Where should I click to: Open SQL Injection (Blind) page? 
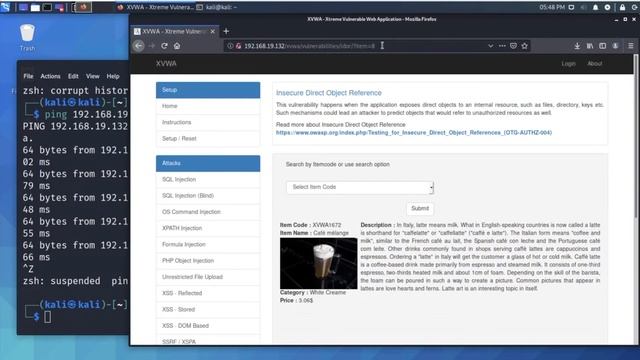(208, 196)
